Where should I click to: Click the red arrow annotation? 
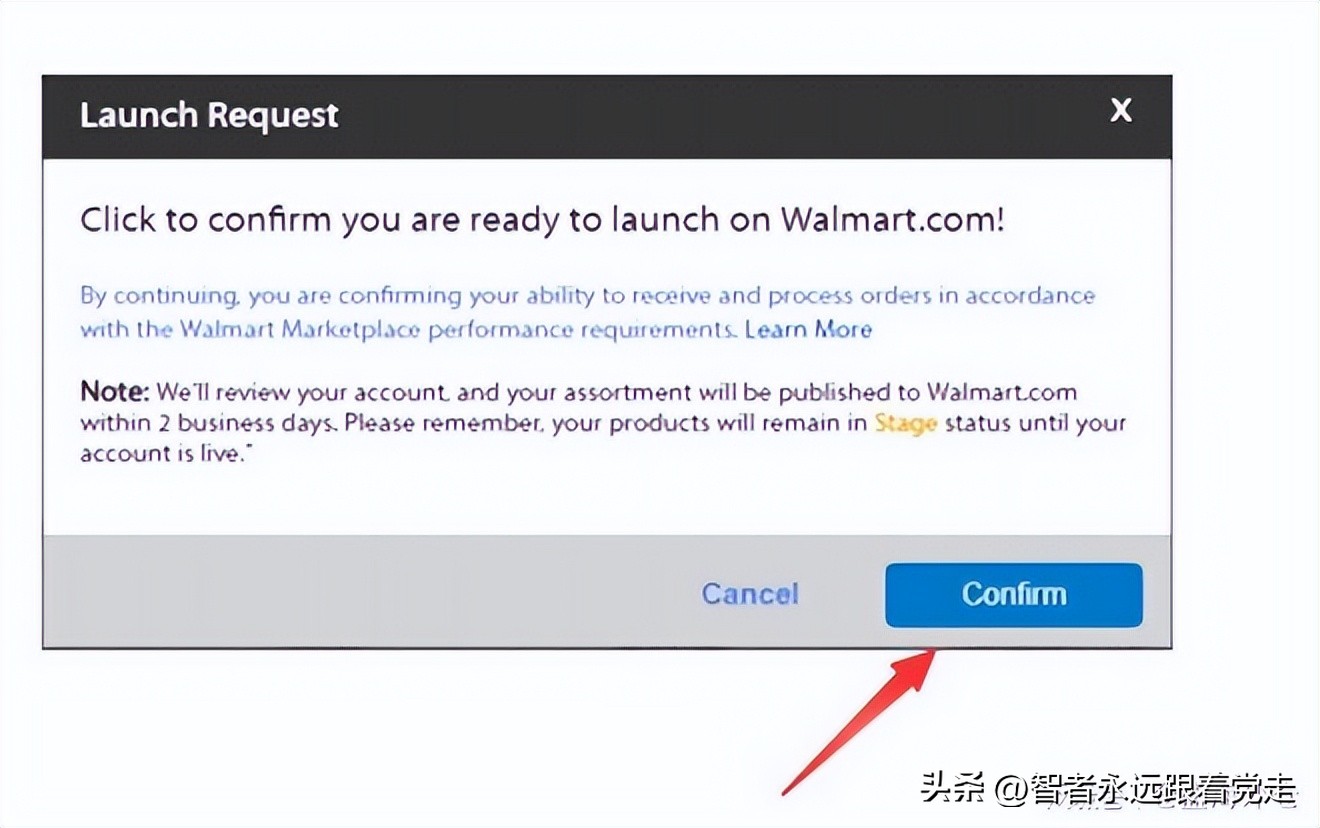click(858, 721)
